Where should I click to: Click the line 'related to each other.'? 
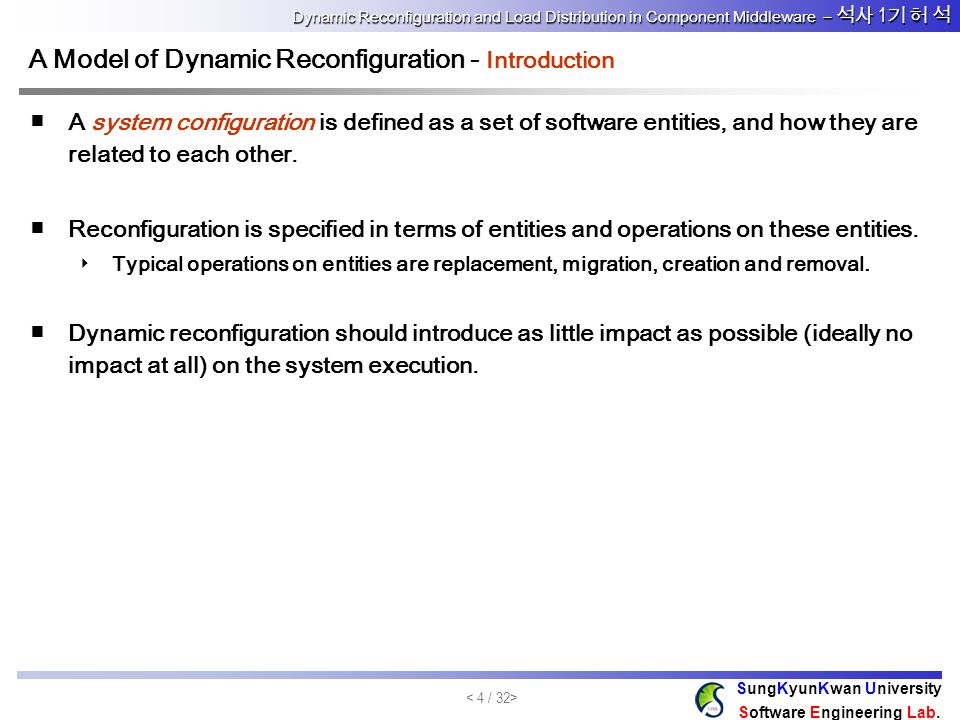(182, 154)
